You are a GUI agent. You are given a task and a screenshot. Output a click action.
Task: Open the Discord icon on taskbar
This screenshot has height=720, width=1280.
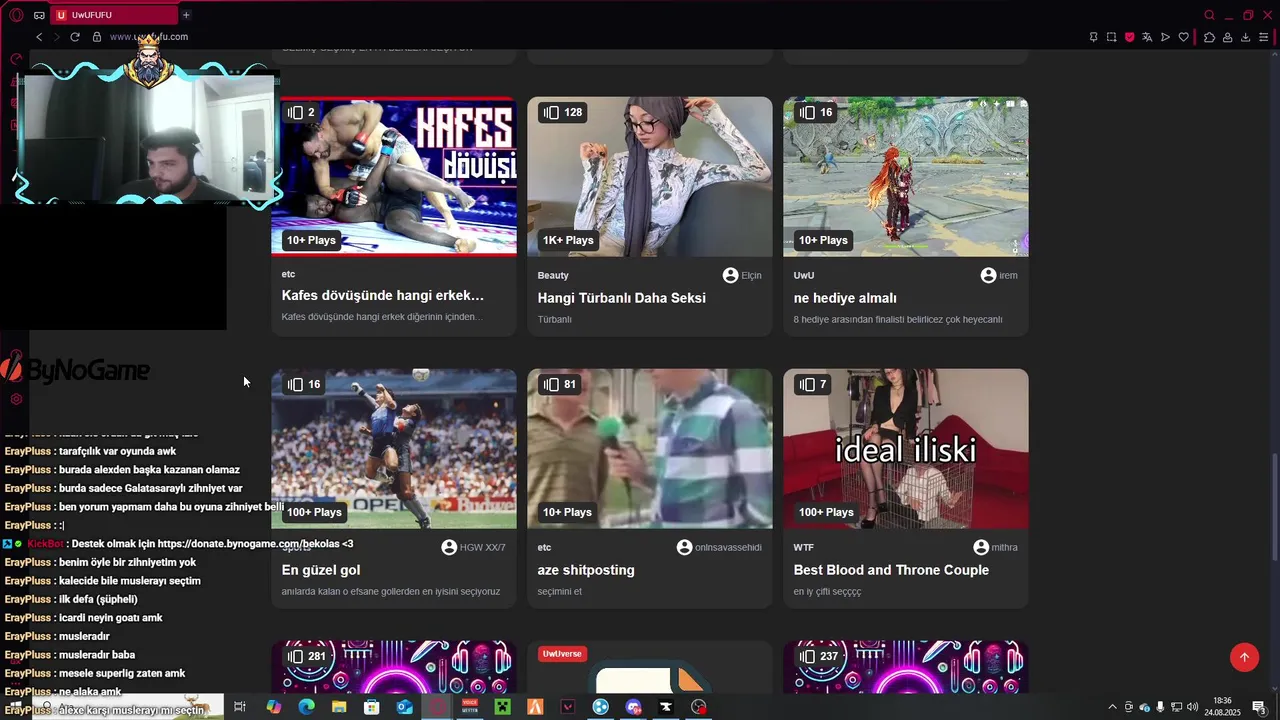[633, 707]
